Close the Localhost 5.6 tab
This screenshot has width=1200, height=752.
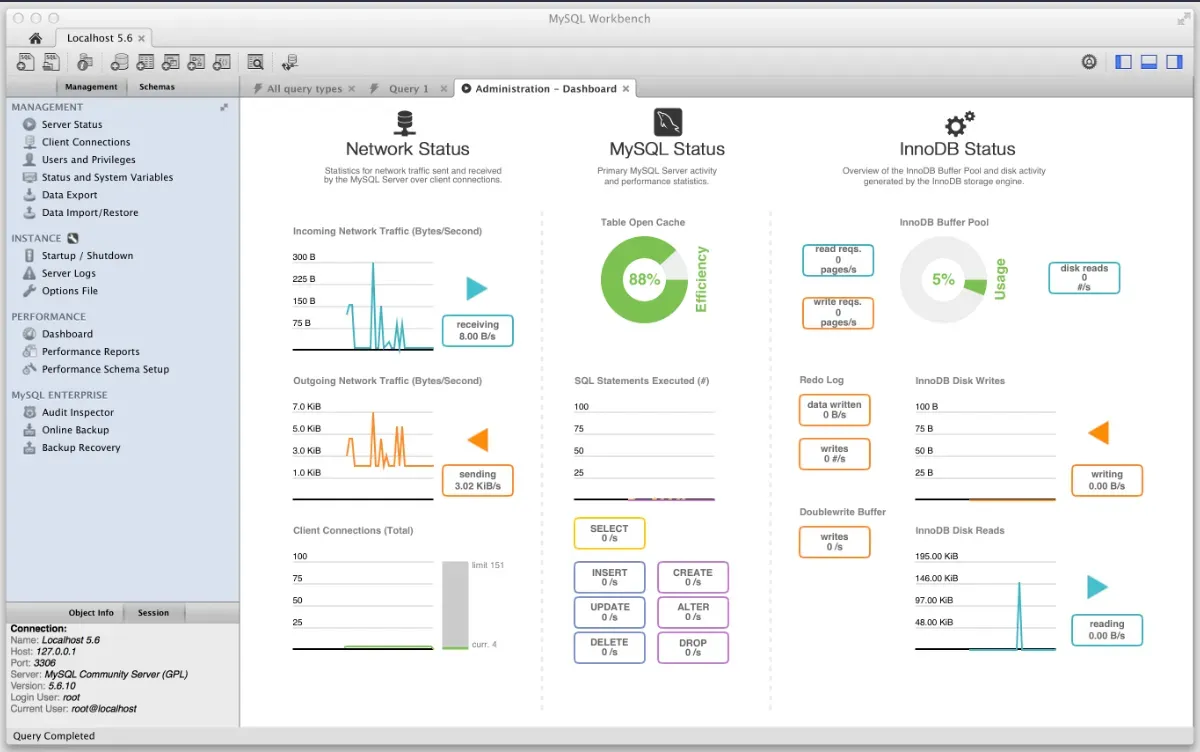[x=142, y=38]
